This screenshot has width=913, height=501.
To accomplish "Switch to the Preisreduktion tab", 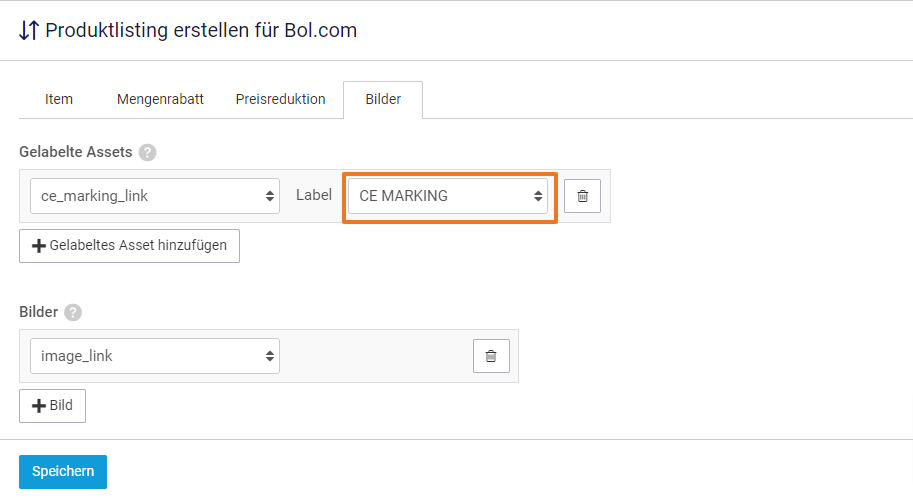I will [x=280, y=100].
